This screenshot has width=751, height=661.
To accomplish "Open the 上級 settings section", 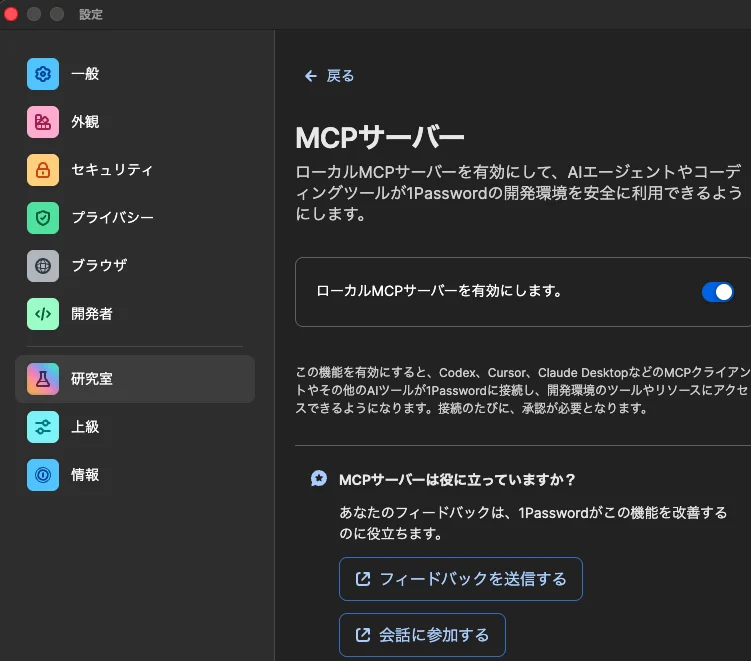I will point(135,427).
